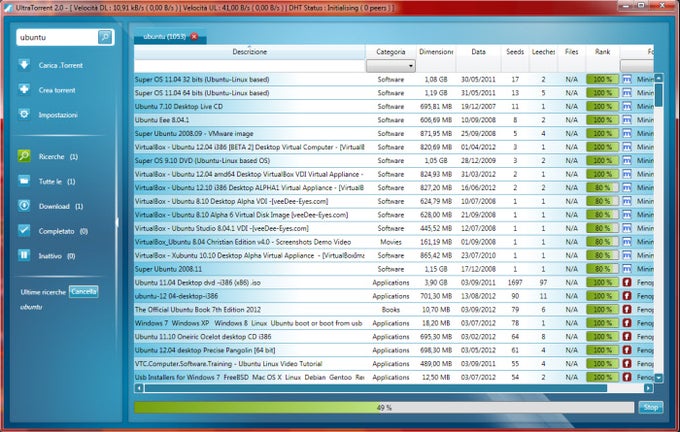
Task: Open the Categoria filter dropdown
Action: pos(391,66)
